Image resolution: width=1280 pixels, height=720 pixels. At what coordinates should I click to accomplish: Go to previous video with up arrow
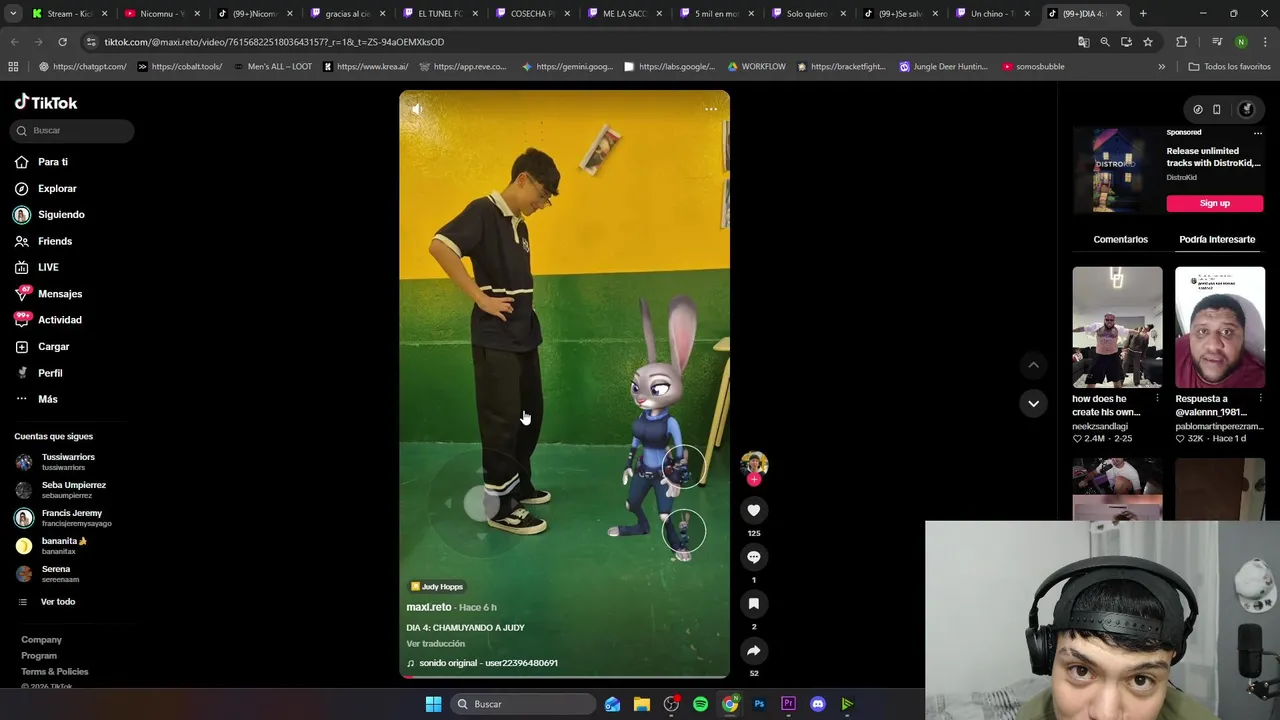pyautogui.click(x=1033, y=365)
